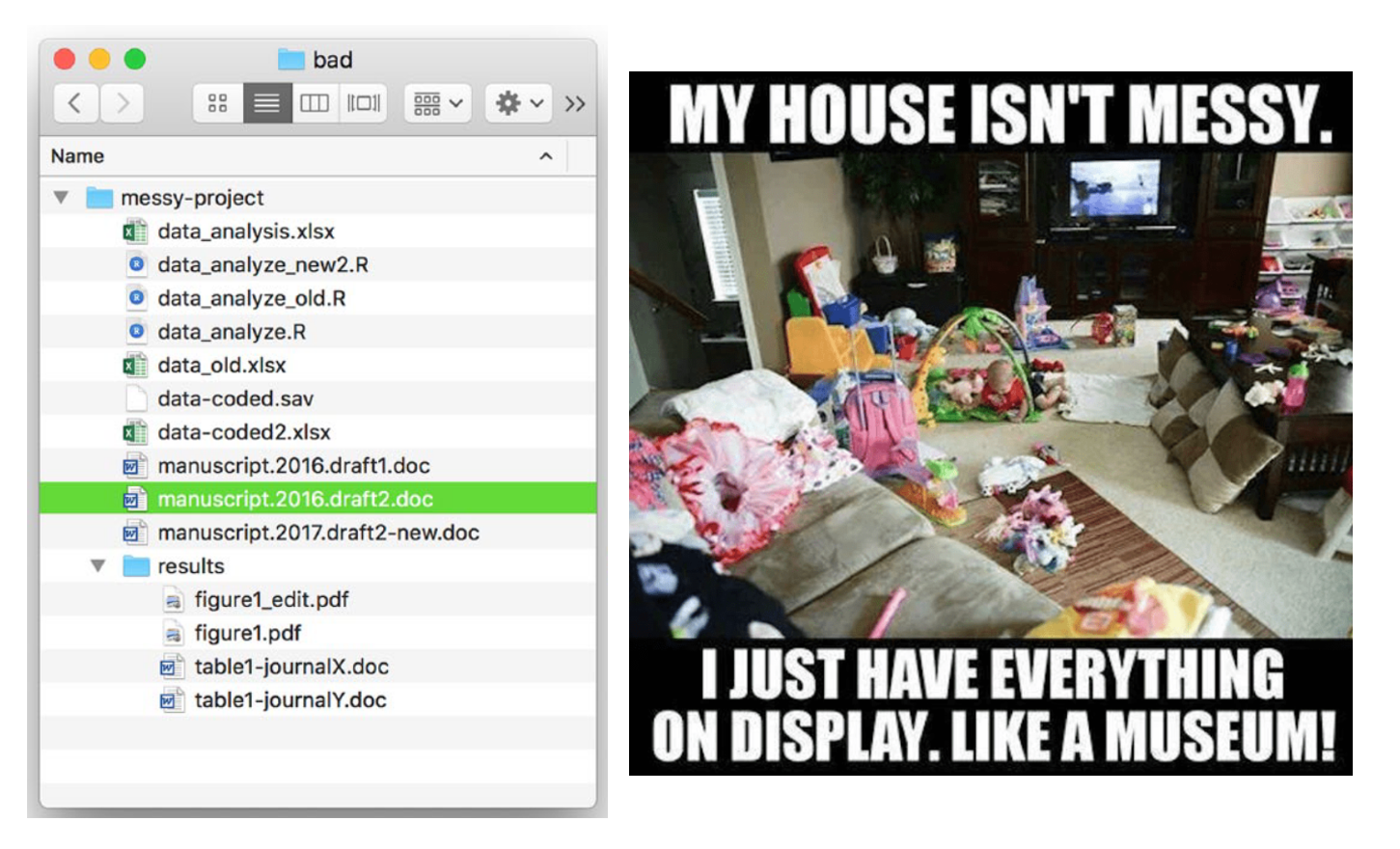The image size is (1400, 849).
Task: Click the messy house meme image
Action: point(991,424)
